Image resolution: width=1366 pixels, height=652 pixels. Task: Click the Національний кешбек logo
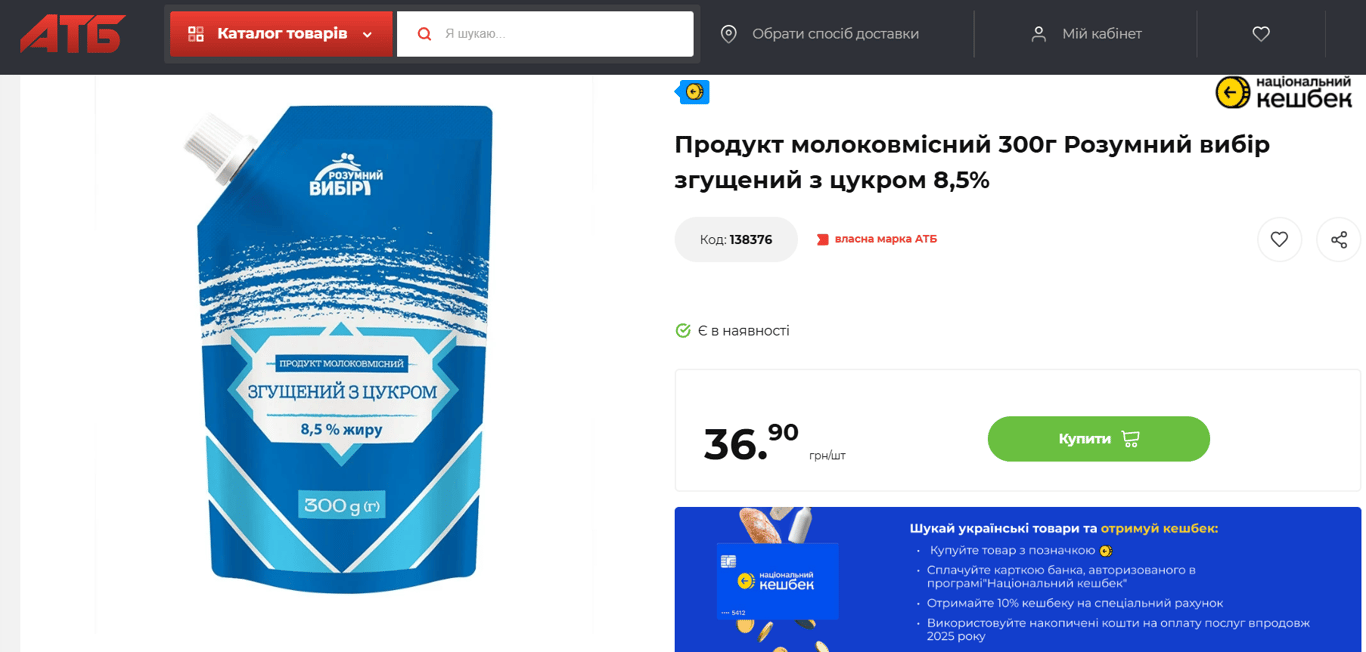click(x=1284, y=92)
